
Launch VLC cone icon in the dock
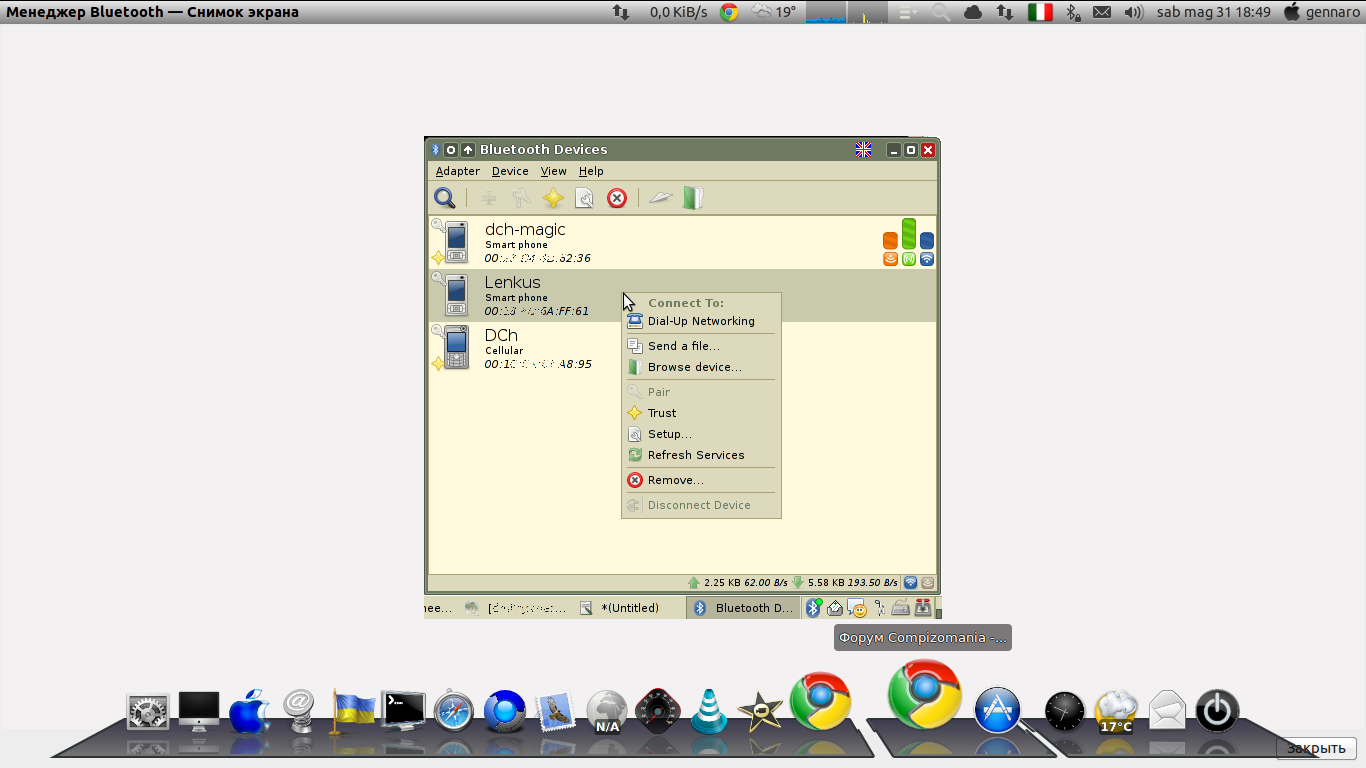[x=709, y=711]
